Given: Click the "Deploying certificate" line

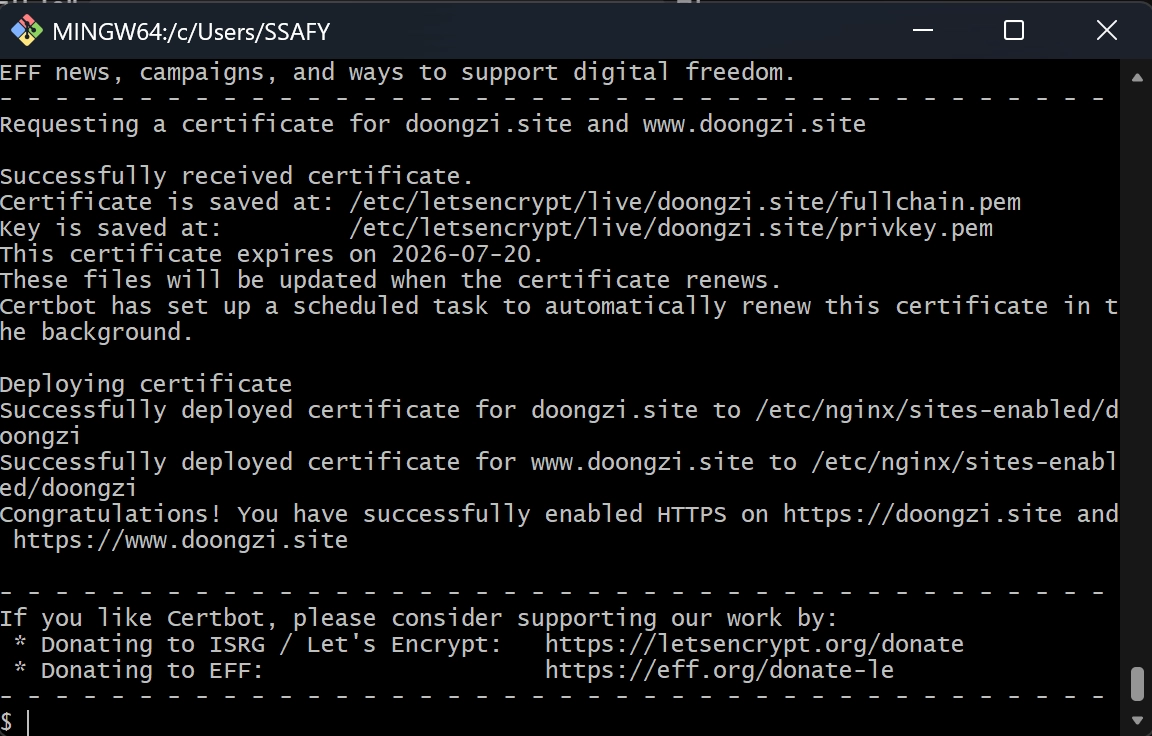Looking at the screenshot, I should (x=146, y=385).
